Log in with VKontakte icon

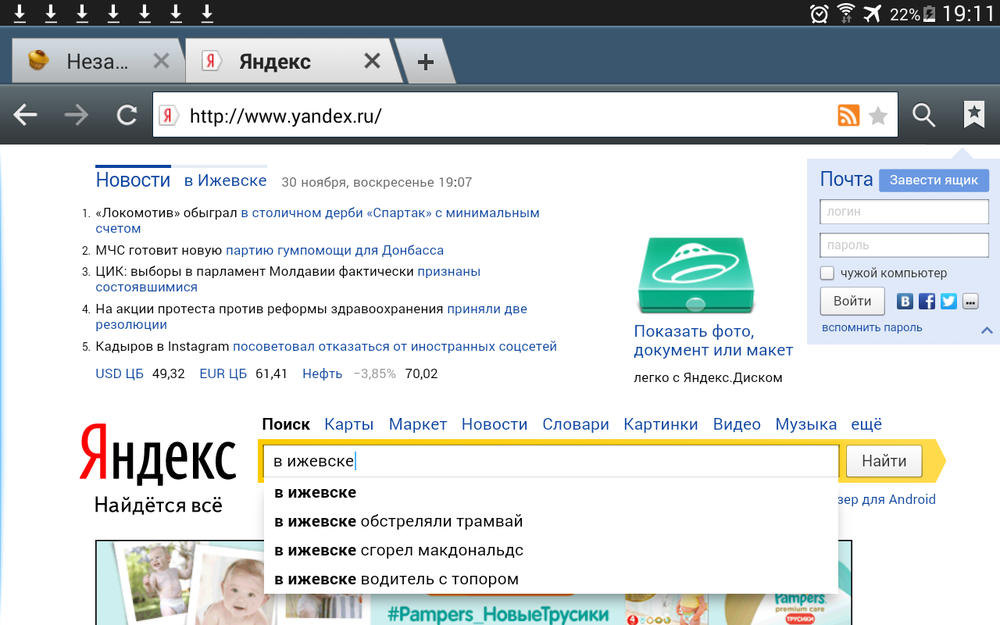click(904, 301)
